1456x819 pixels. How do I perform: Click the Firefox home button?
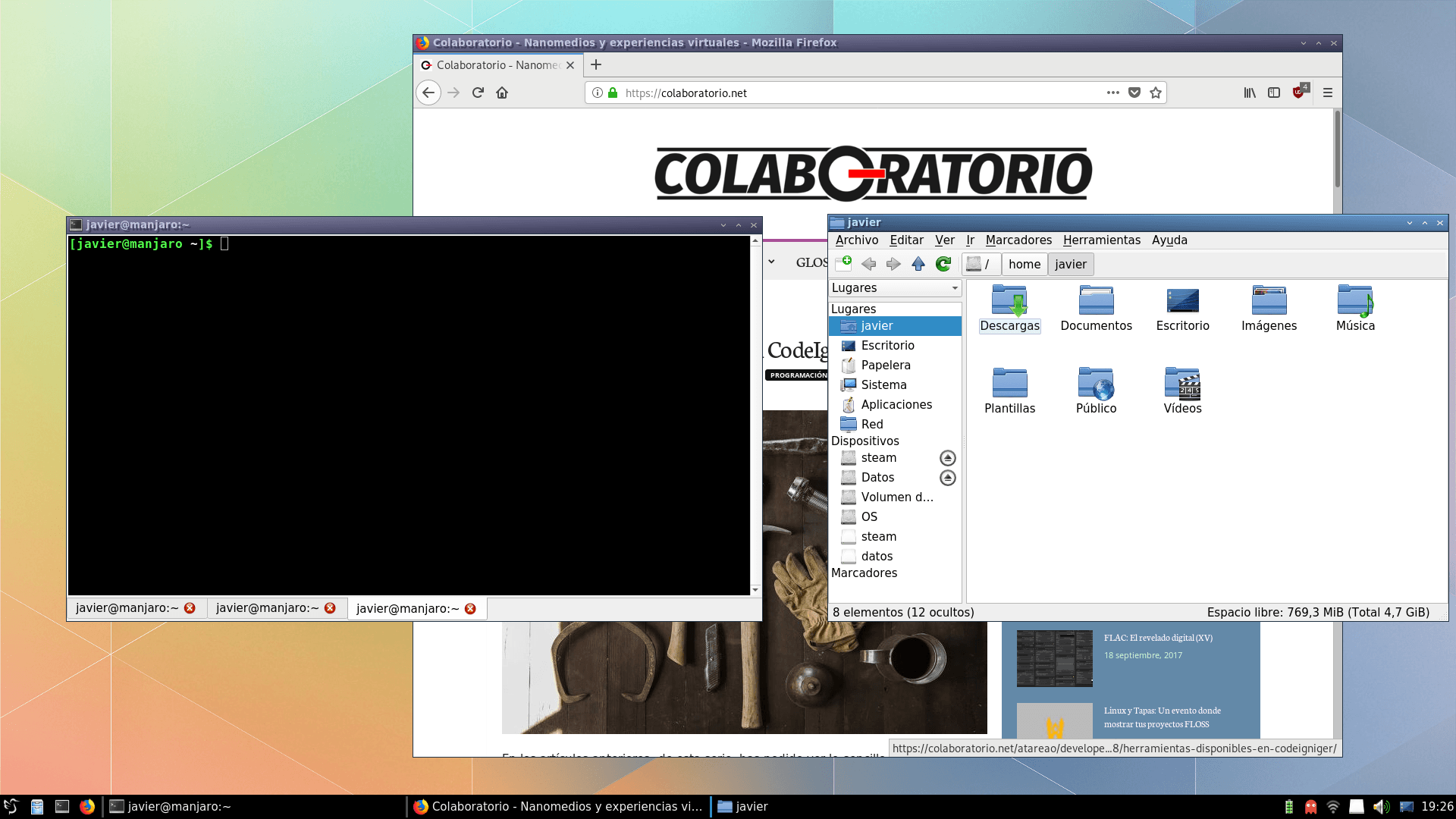(502, 93)
